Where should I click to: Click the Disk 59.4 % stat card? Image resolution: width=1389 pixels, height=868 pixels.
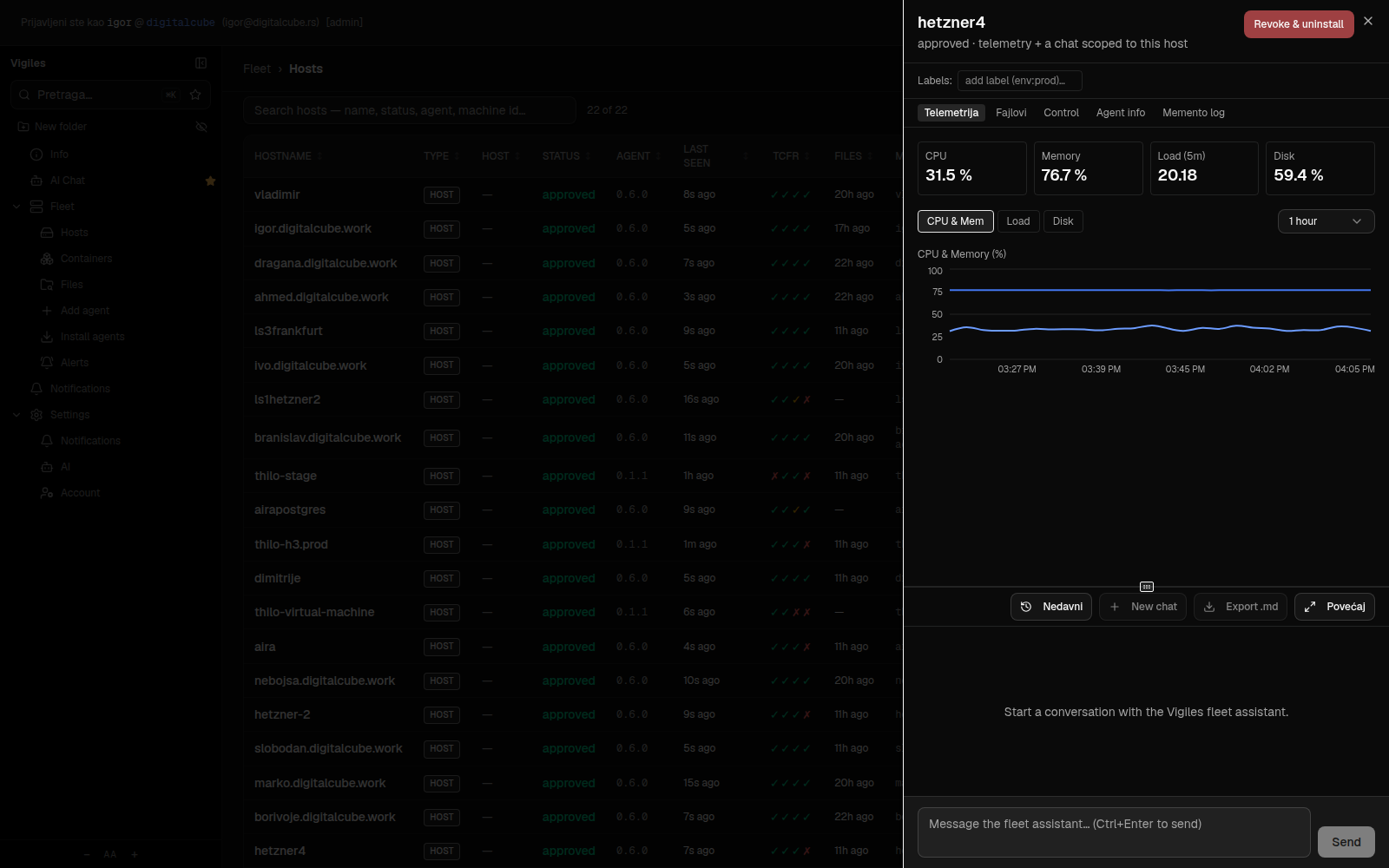1320,168
